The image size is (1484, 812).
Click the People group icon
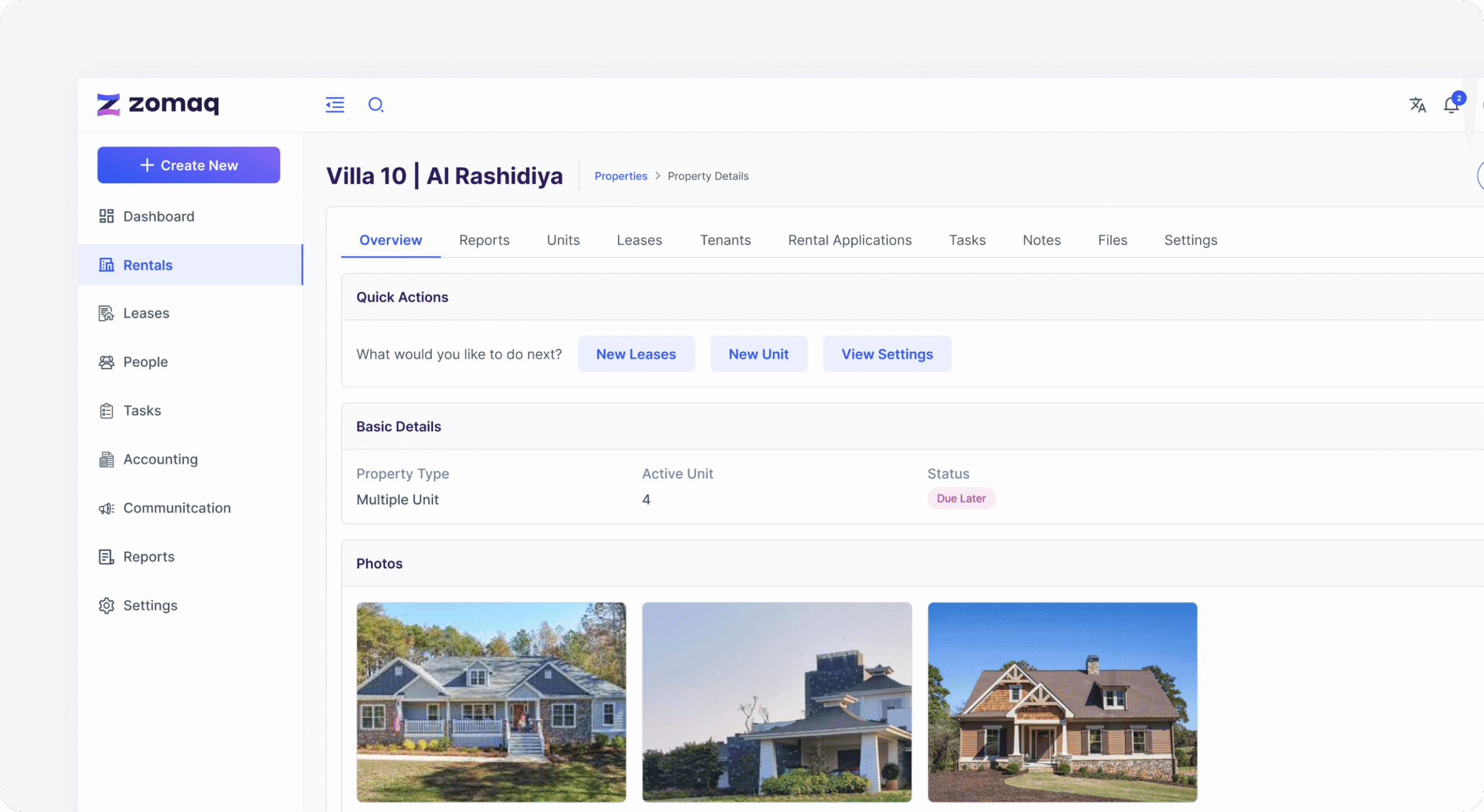pos(106,362)
